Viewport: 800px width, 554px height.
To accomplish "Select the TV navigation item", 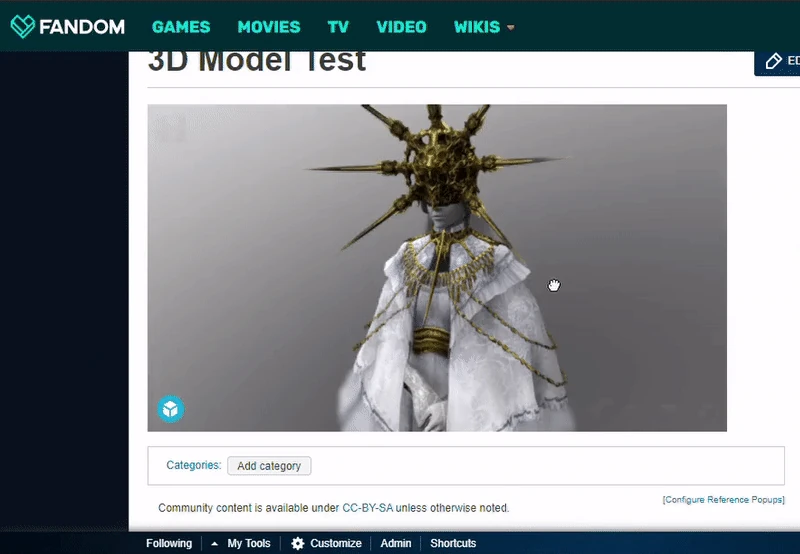I will coord(338,27).
